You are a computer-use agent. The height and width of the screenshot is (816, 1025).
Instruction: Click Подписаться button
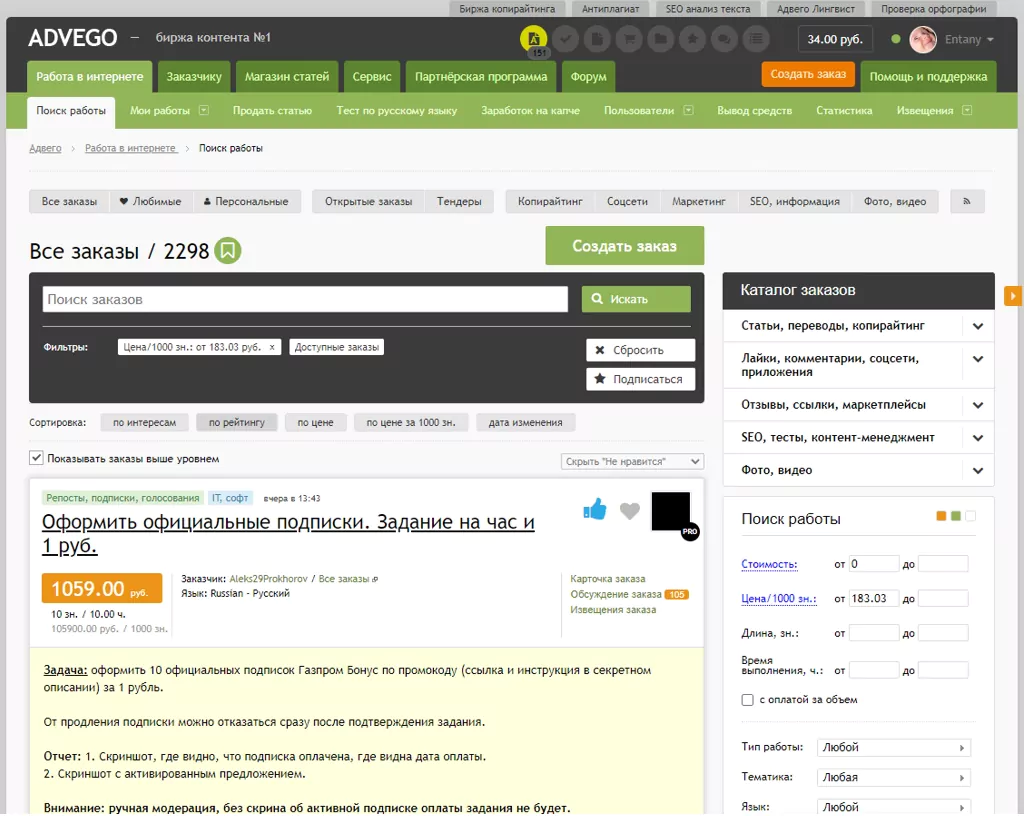tap(640, 379)
